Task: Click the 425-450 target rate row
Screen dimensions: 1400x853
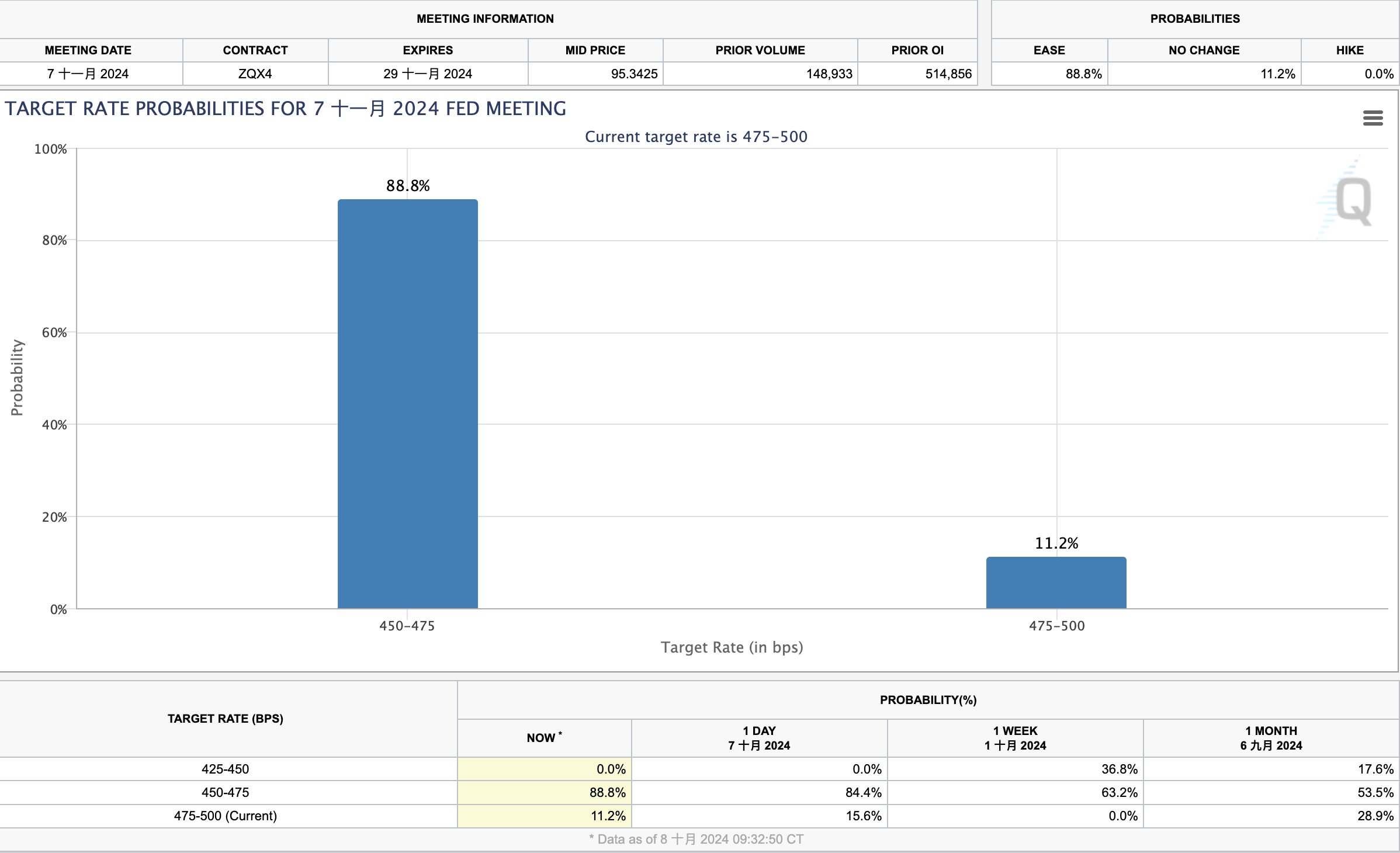Action: 226,769
